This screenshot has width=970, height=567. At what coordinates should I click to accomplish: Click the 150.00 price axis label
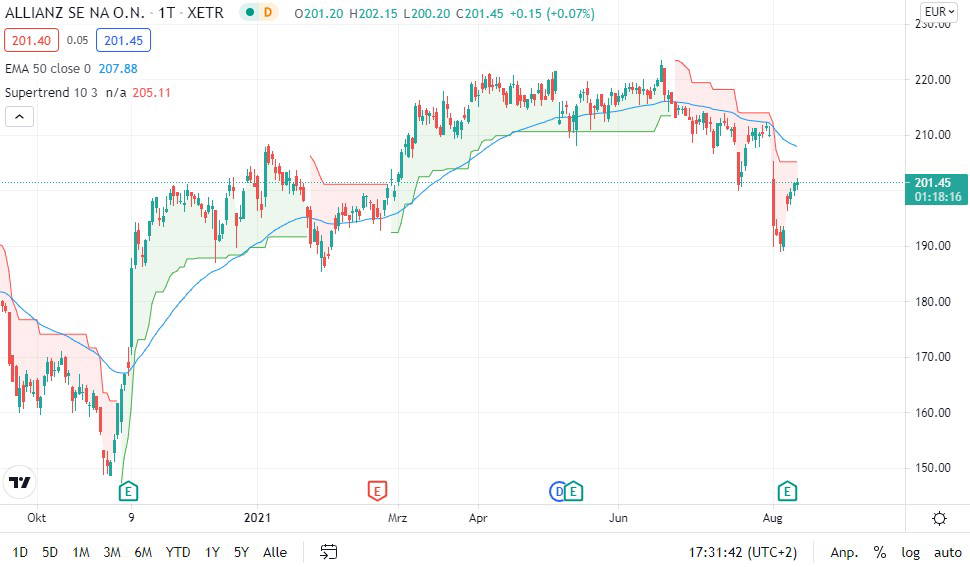[x=932, y=468]
